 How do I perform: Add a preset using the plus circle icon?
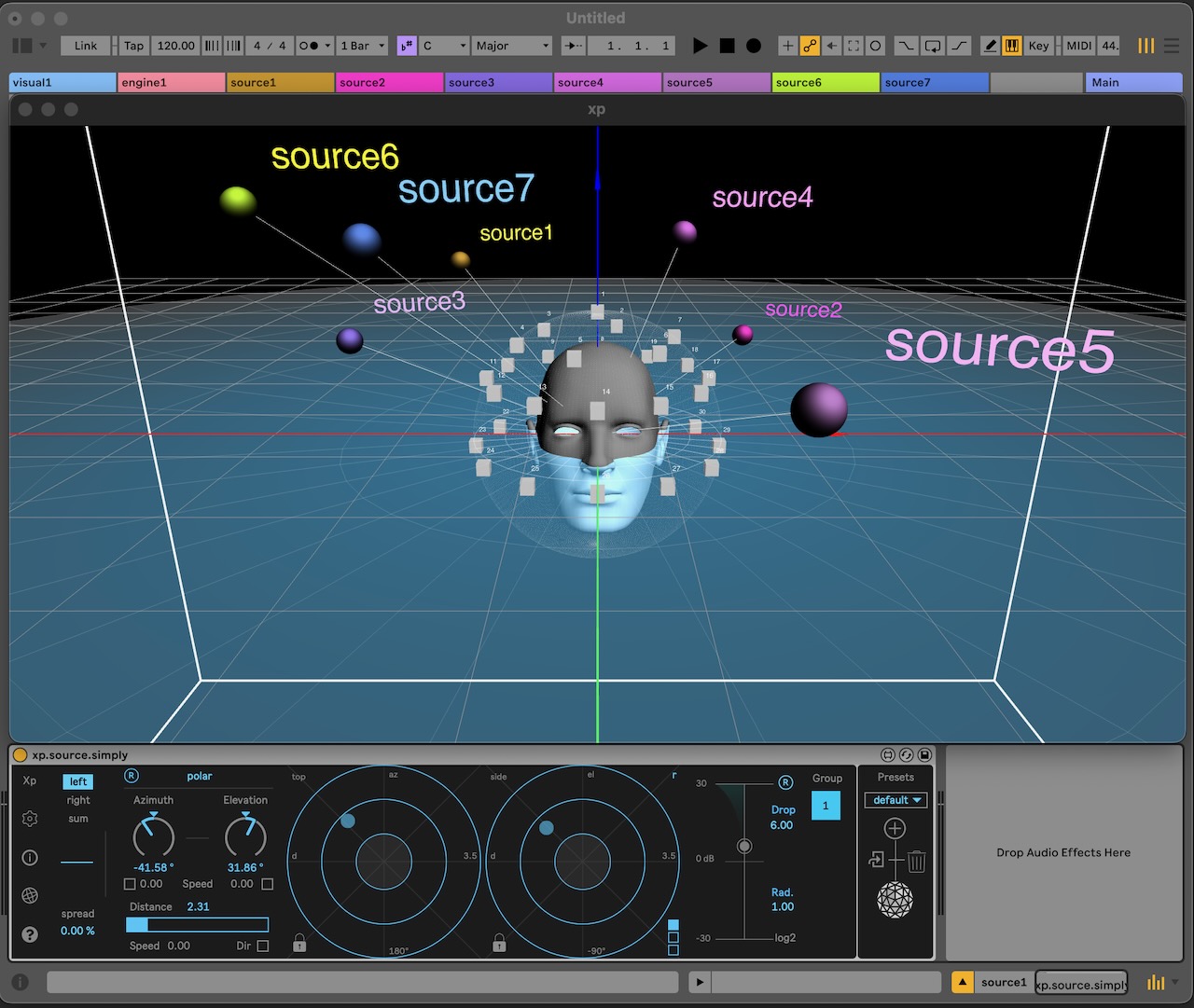(x=895, y=828)
